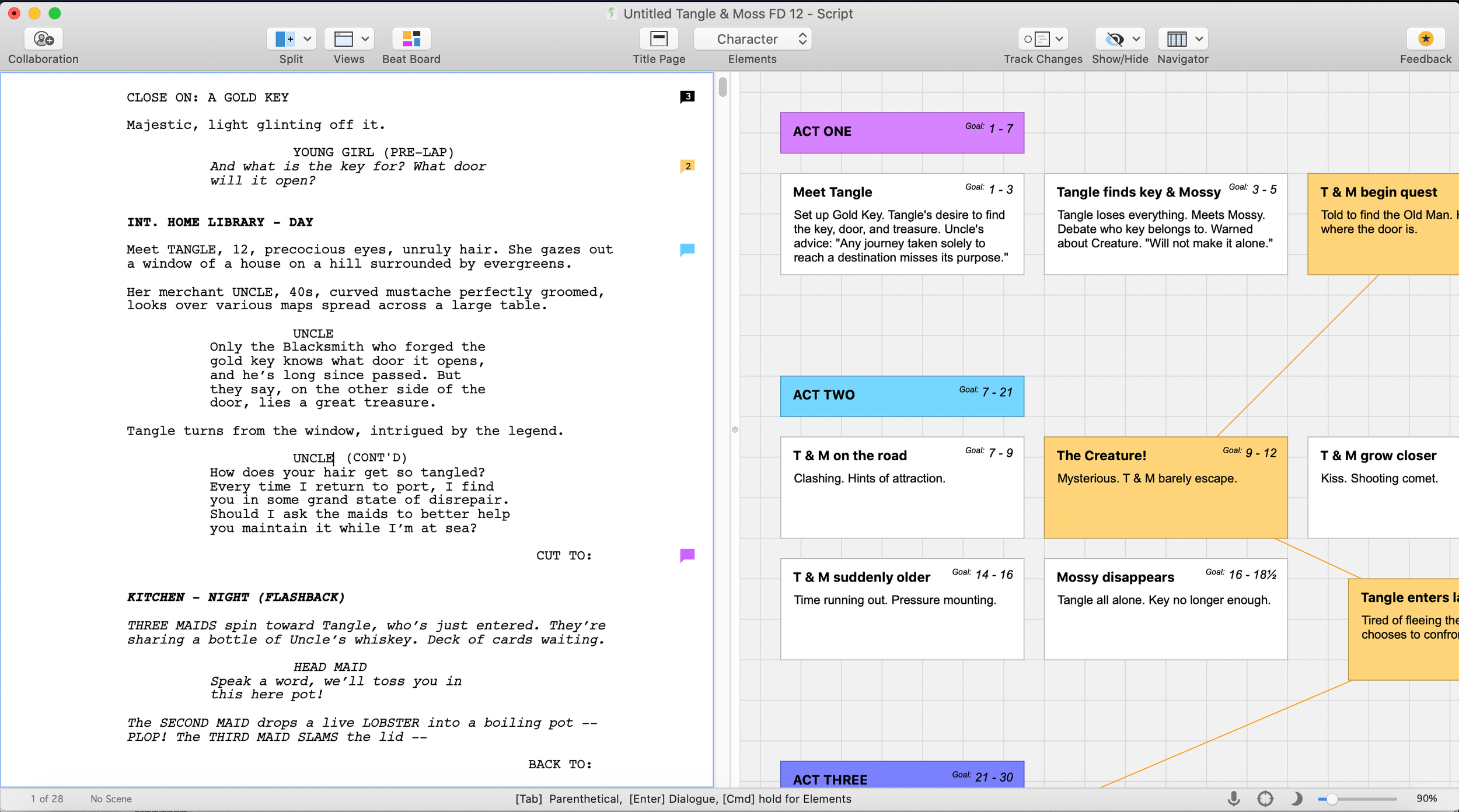Start dictation with the microphone icon

coord(1234,799)
